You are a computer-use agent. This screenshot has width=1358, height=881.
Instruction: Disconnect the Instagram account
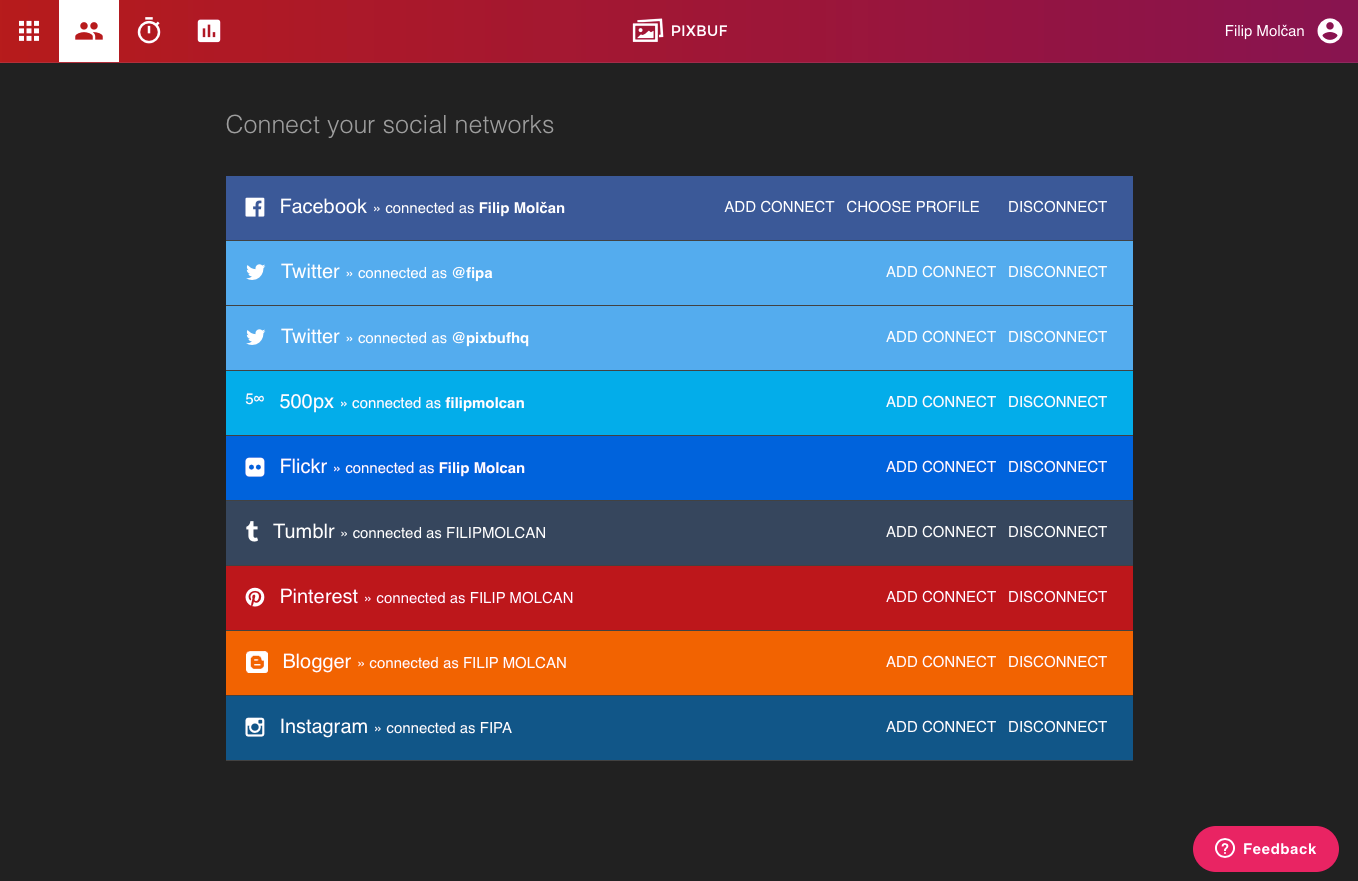click(x=1057, y=727)
